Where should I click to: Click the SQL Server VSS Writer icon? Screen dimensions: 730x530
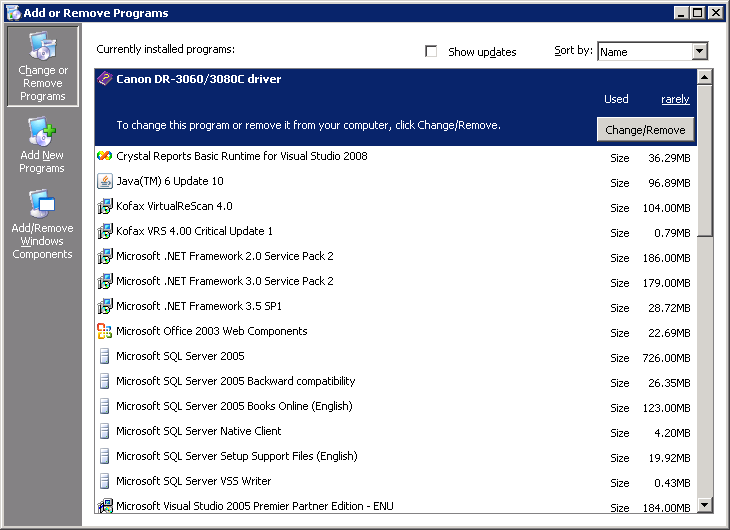105,481
